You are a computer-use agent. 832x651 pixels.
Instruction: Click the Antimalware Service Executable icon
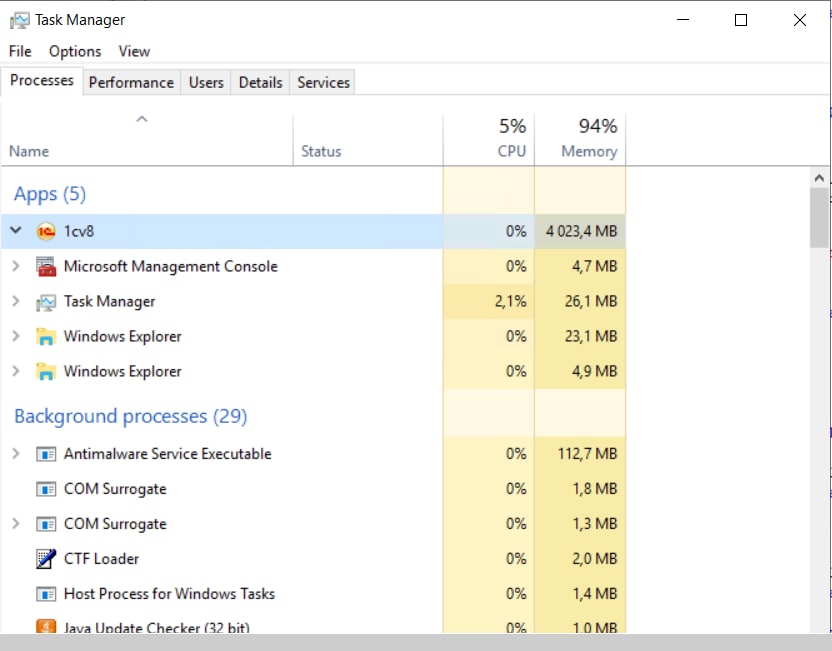tap(46, 454)
